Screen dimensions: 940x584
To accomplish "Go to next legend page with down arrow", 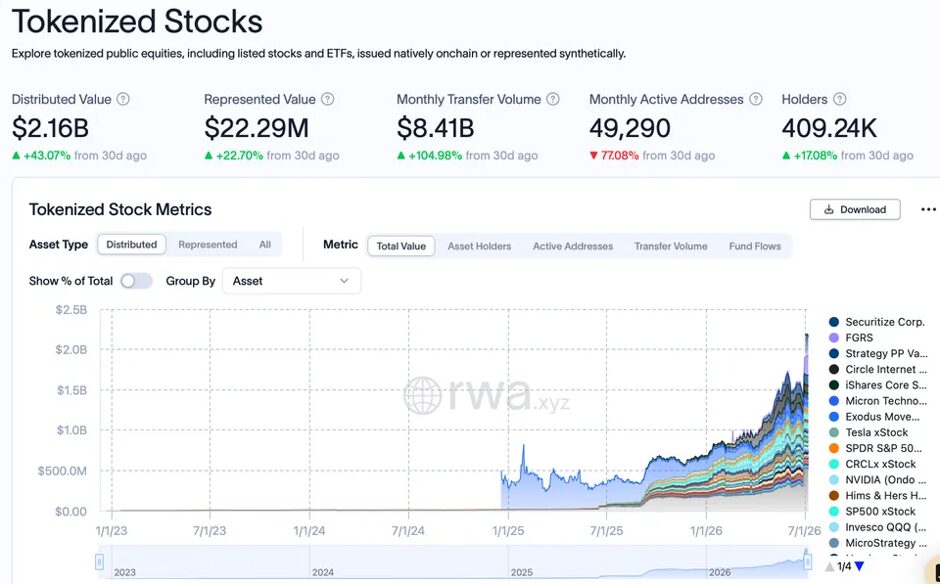I will [860, 566].
